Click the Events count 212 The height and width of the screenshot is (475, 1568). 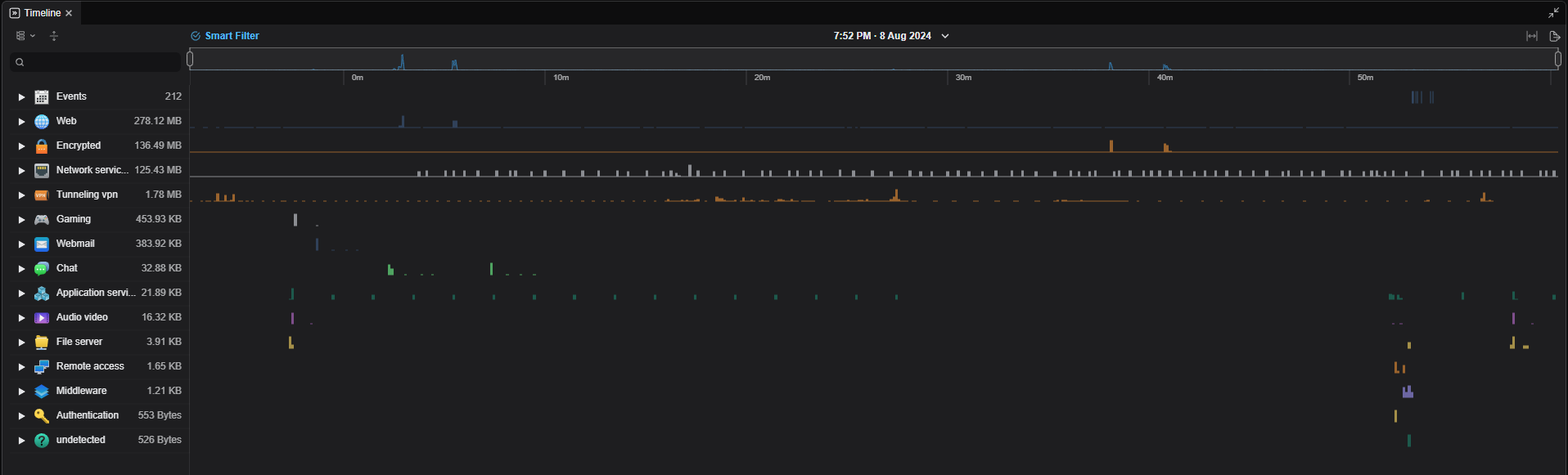[173, 96]
